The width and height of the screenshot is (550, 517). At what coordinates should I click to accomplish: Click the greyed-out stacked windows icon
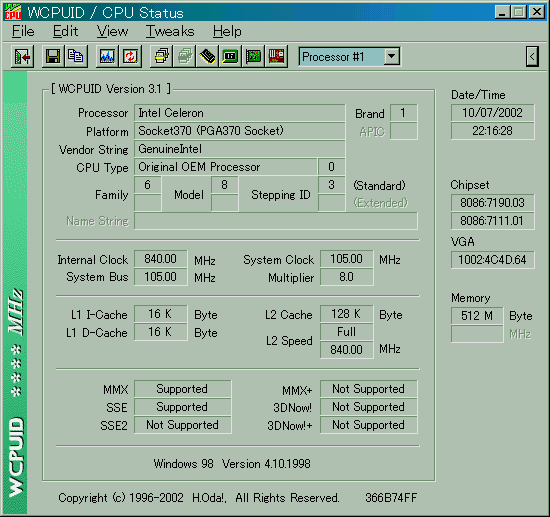point(184,56)
